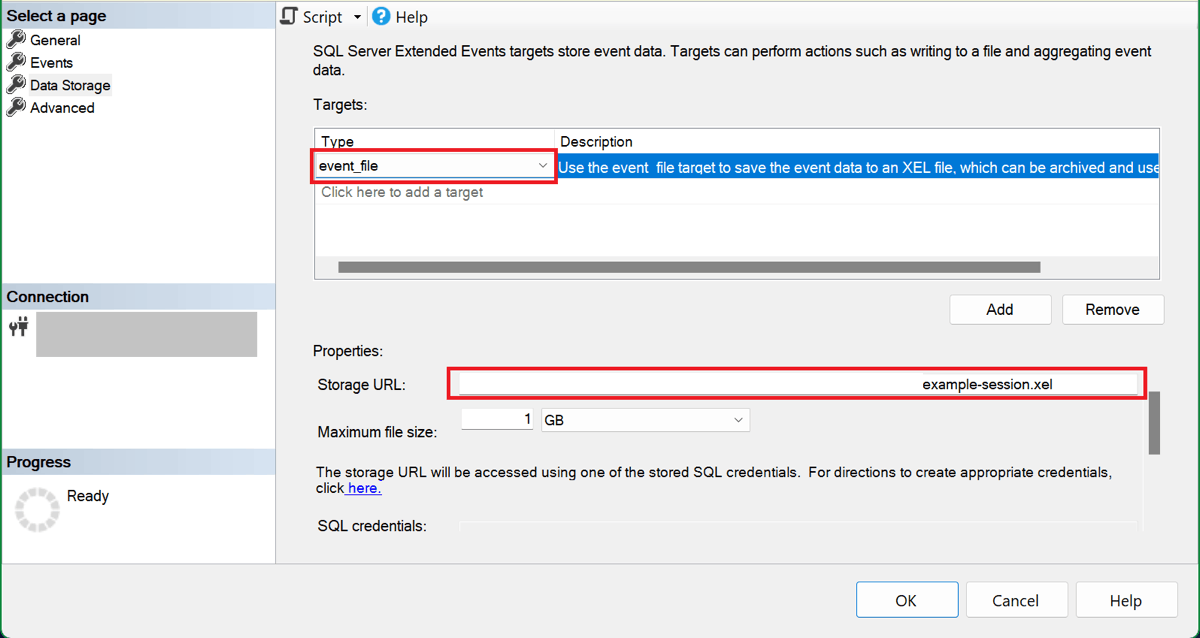Click the wrench icon beside General

point(16,40)
